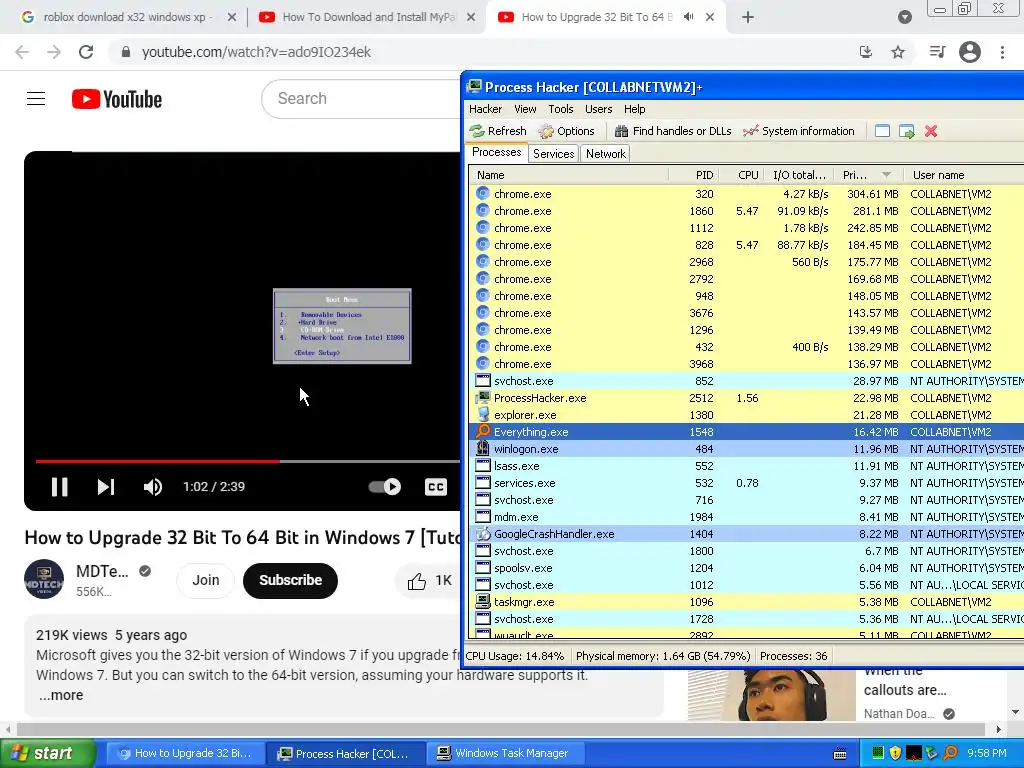Viewport: 1024px width, 768px height.
Task: Reload the page in Chrome
Action: coord(86,52)
